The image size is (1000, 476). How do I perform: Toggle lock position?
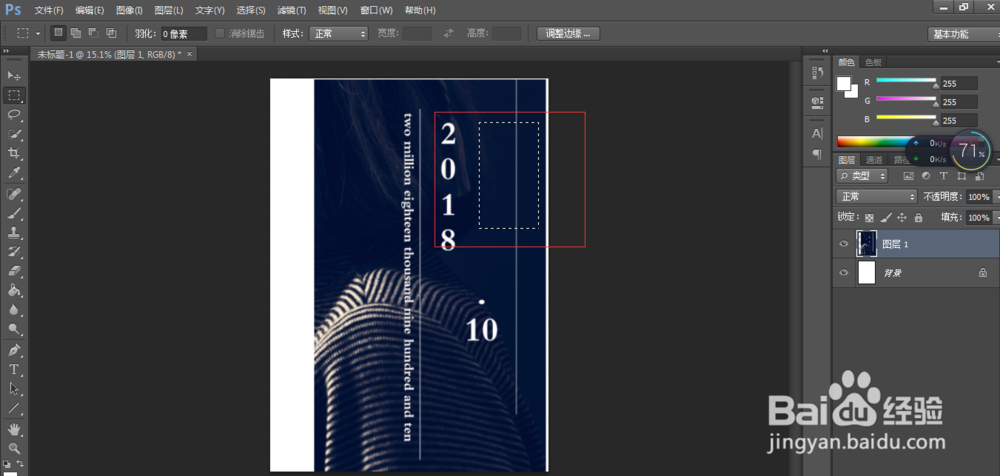pos(902,218)
